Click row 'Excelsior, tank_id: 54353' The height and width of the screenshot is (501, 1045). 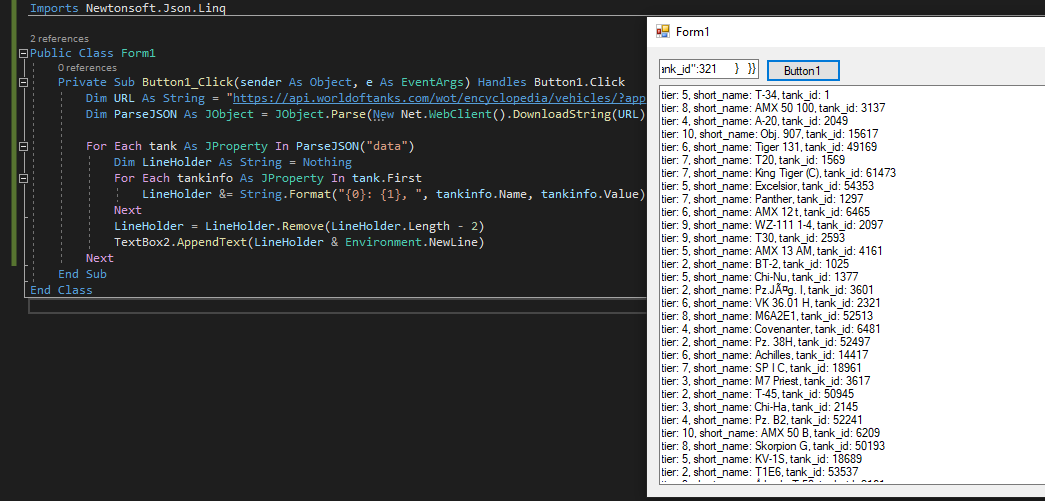[x=767, y=186]
